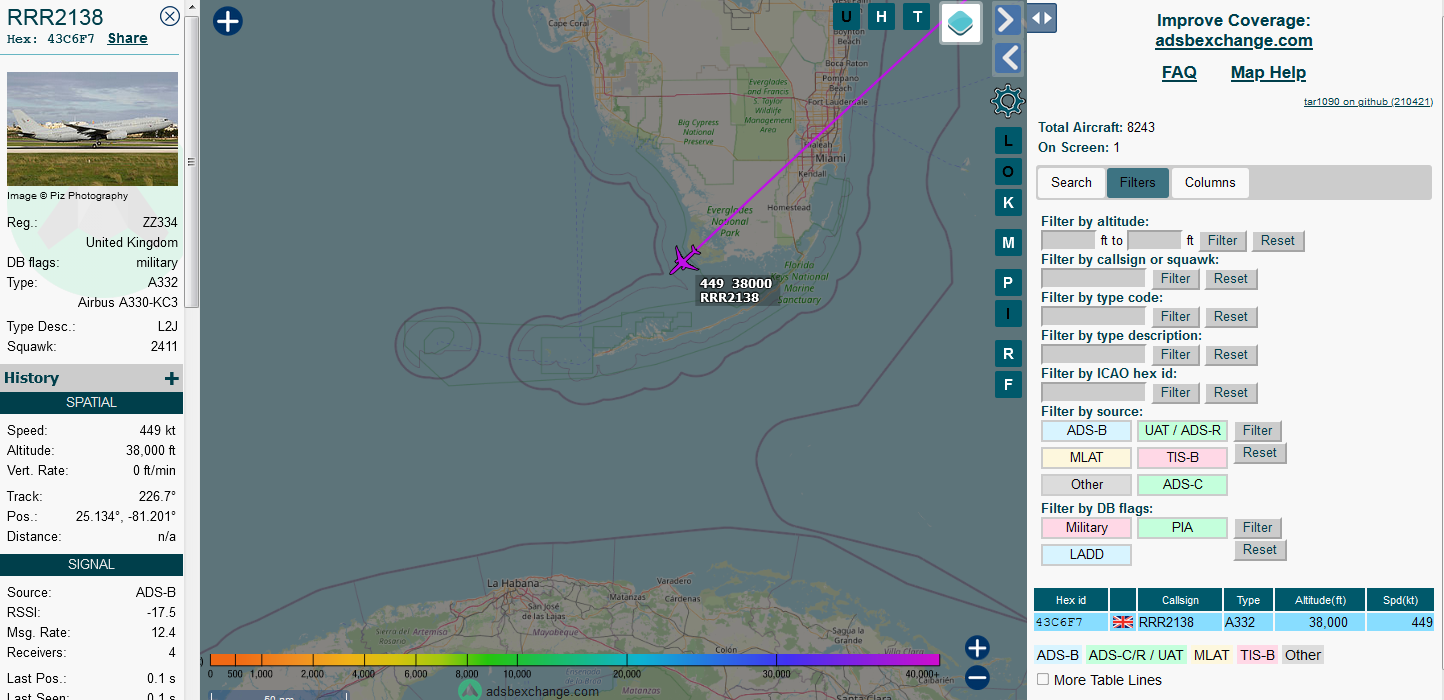Open the tar1090 on github link
Viewport: 1444px width, 700px height.
(x=1369, y=102)
